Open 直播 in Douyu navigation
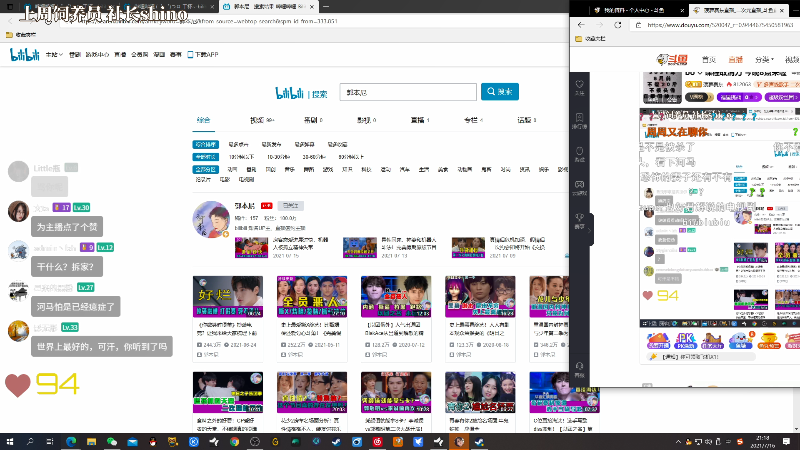The height and width of the screenshot is (450, 800). 735,60
